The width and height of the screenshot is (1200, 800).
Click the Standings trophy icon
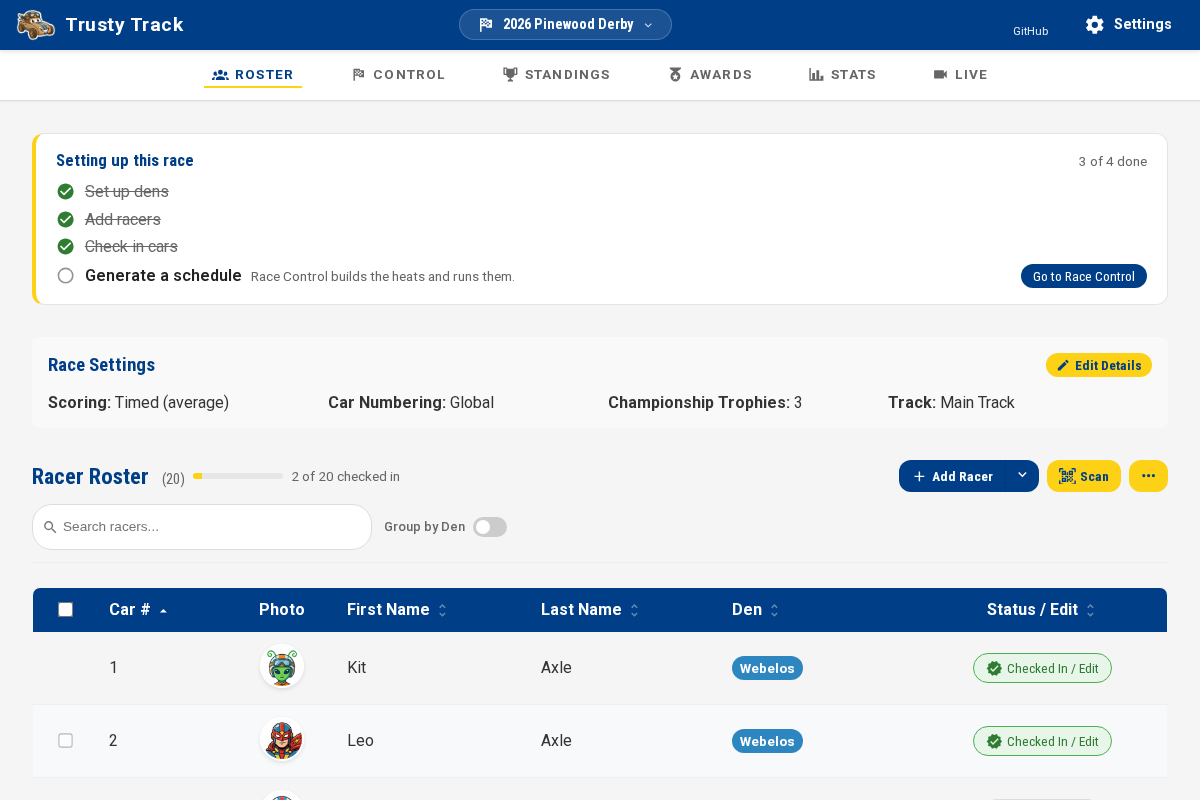tap(510, 75)
